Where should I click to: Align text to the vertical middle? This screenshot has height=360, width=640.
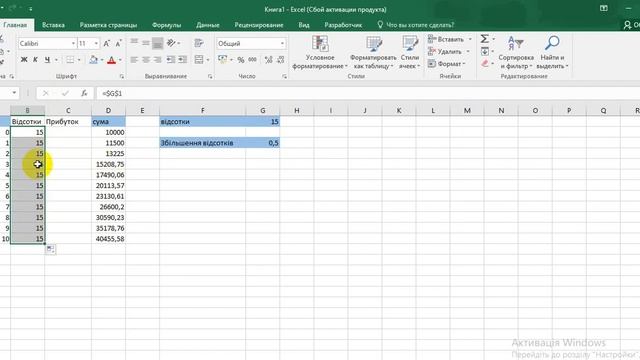(146, 42)
